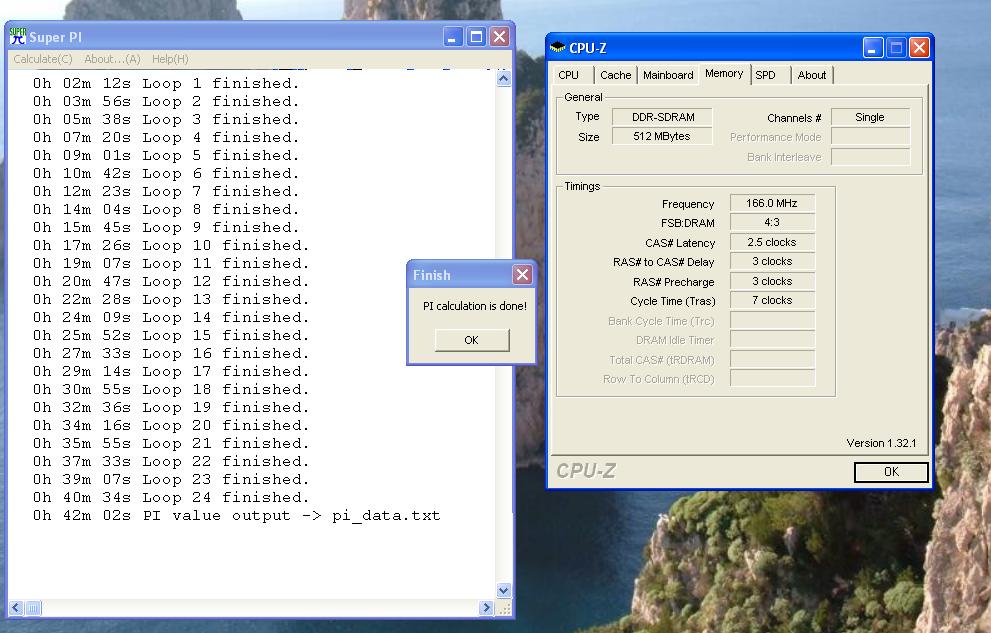Image resolution: width=991 pixels, height=633 pixels.
Task: Click the FSB:DRAM value 4:3
Action: point(772,222)
